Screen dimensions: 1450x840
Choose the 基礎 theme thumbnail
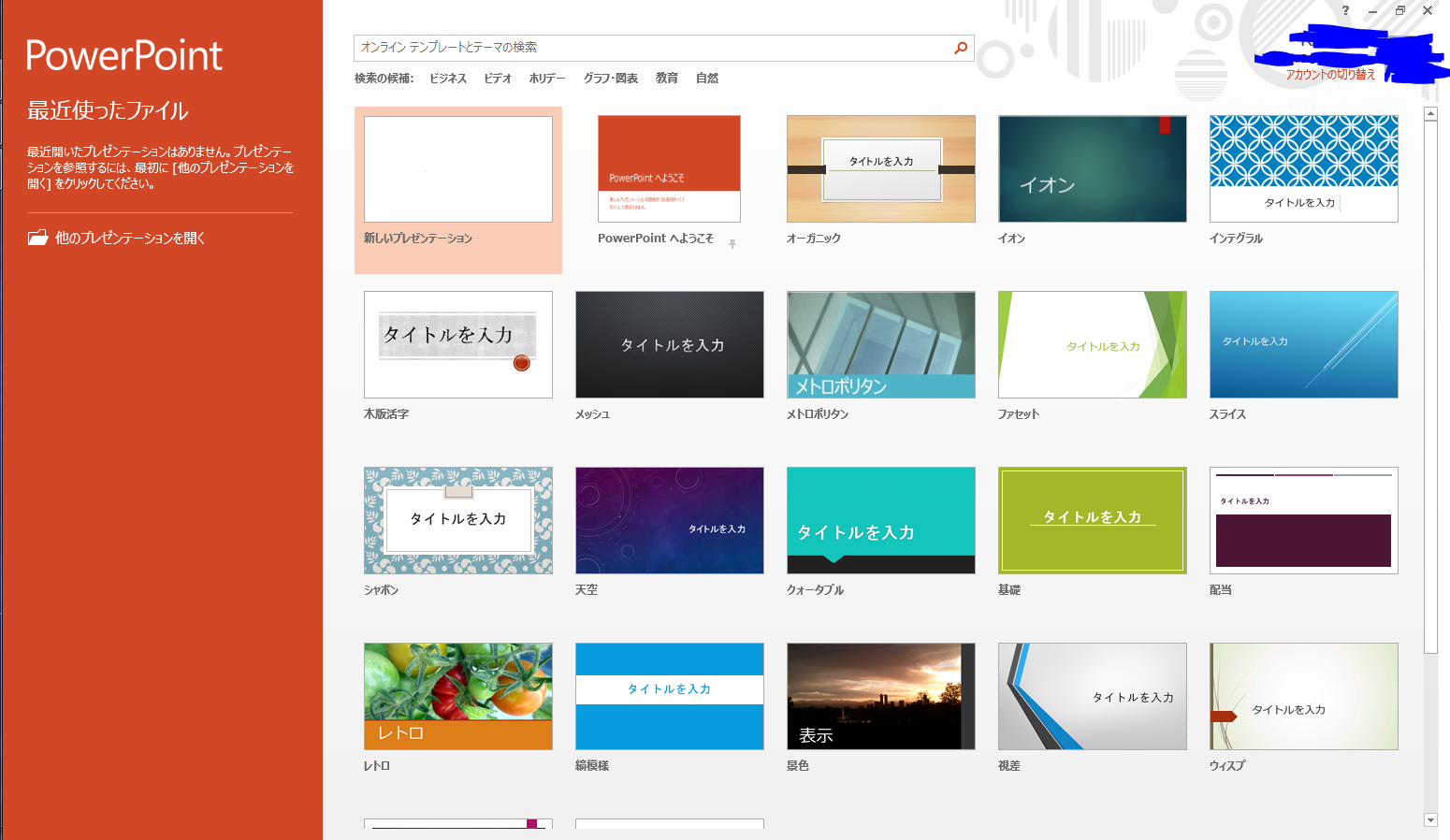click(x=1093, y=521)
